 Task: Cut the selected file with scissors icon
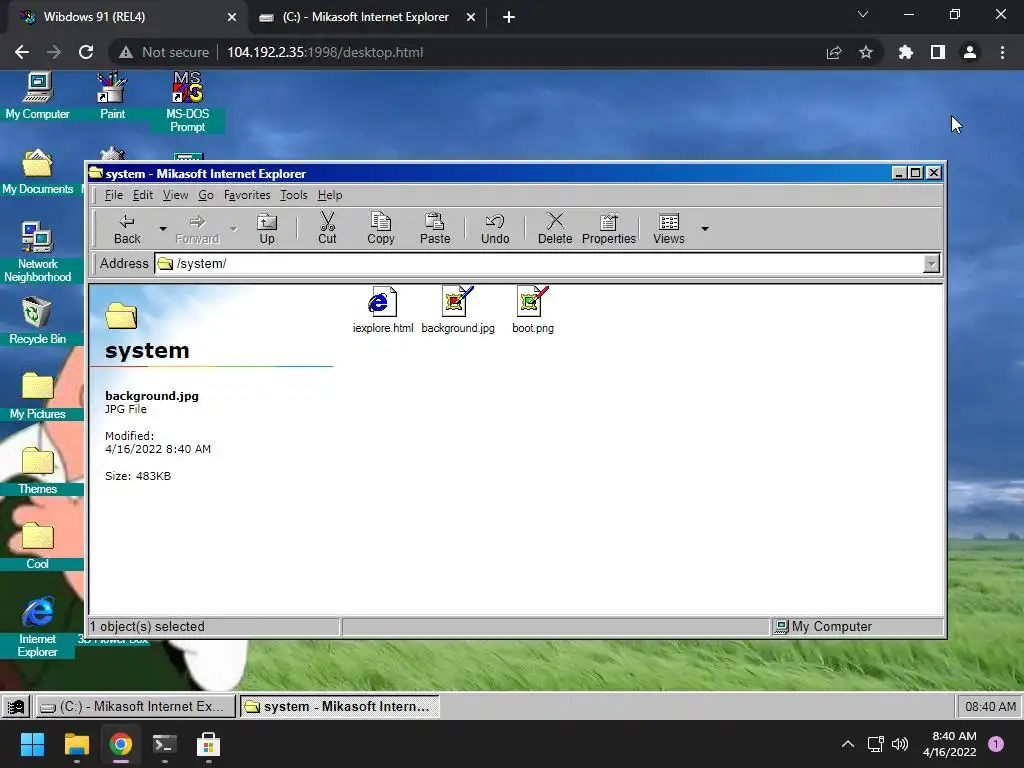[327, 229]
